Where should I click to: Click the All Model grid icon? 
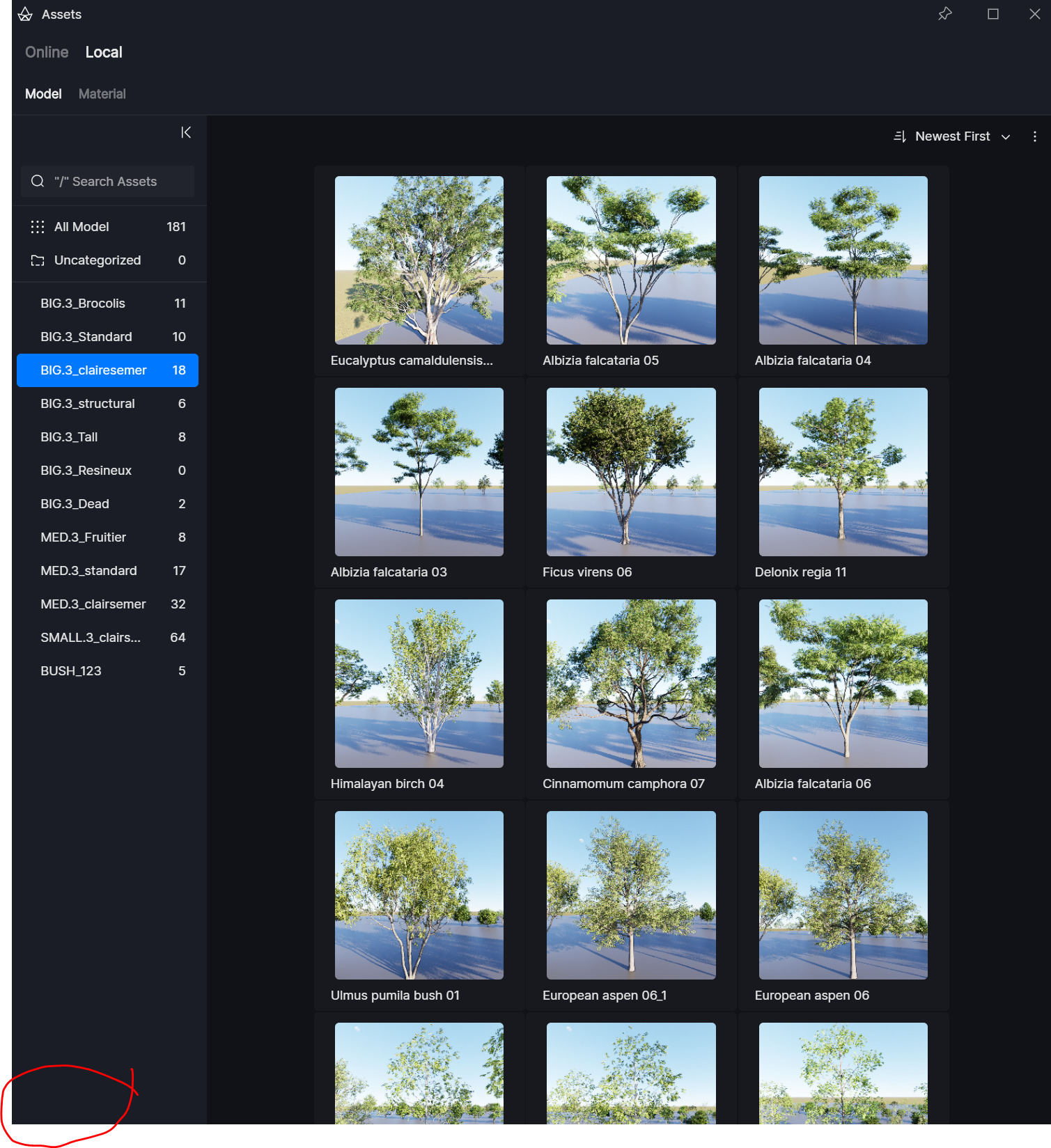pos(38,227)
